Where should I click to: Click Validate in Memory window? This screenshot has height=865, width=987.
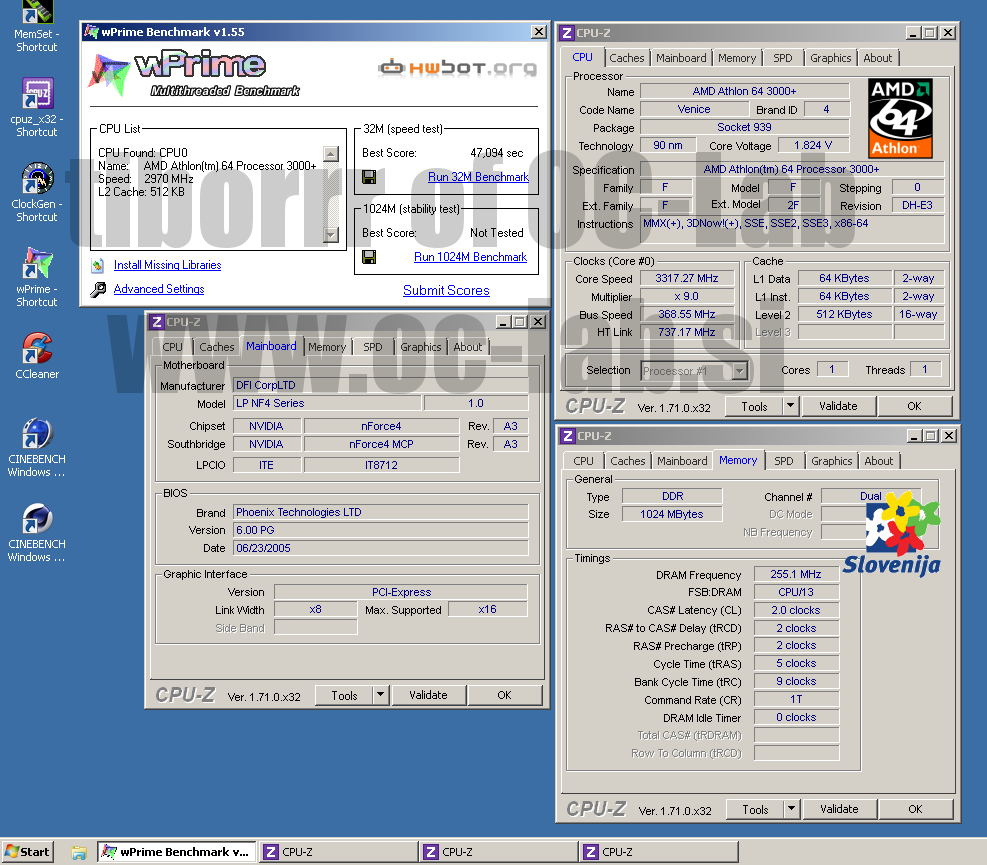click(x=839, y=809)
